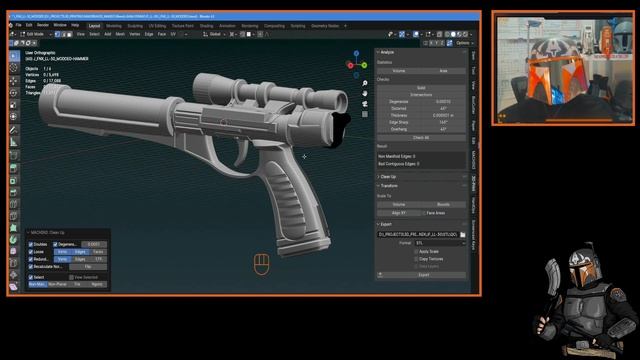Toggle the Loose checkbox in Clean Up
The image size is (640, 360).
point(31,252)
